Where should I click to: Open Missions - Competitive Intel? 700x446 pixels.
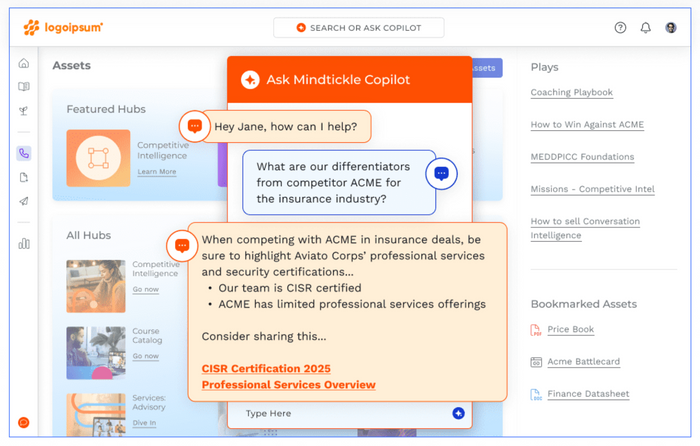click(x=592, y=189)
